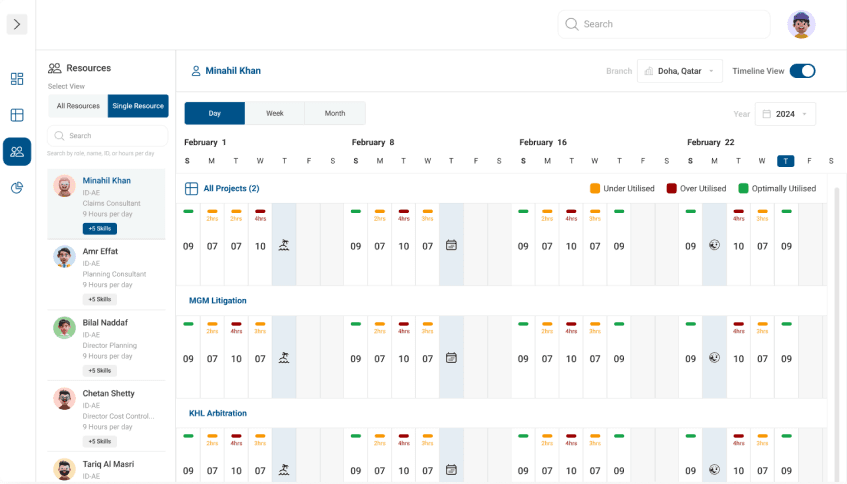Open the Year dropdown showing 2024
Image resolution: width=847 pixels, height=484 pixels.
(x=785, y=114)
